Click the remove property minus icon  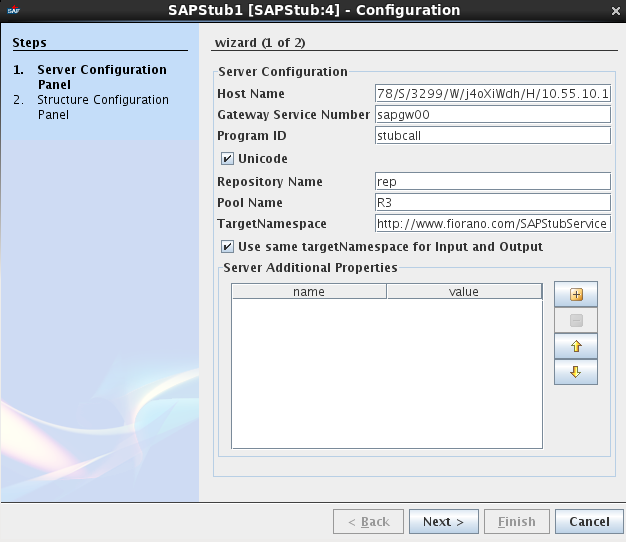point(576,320)
